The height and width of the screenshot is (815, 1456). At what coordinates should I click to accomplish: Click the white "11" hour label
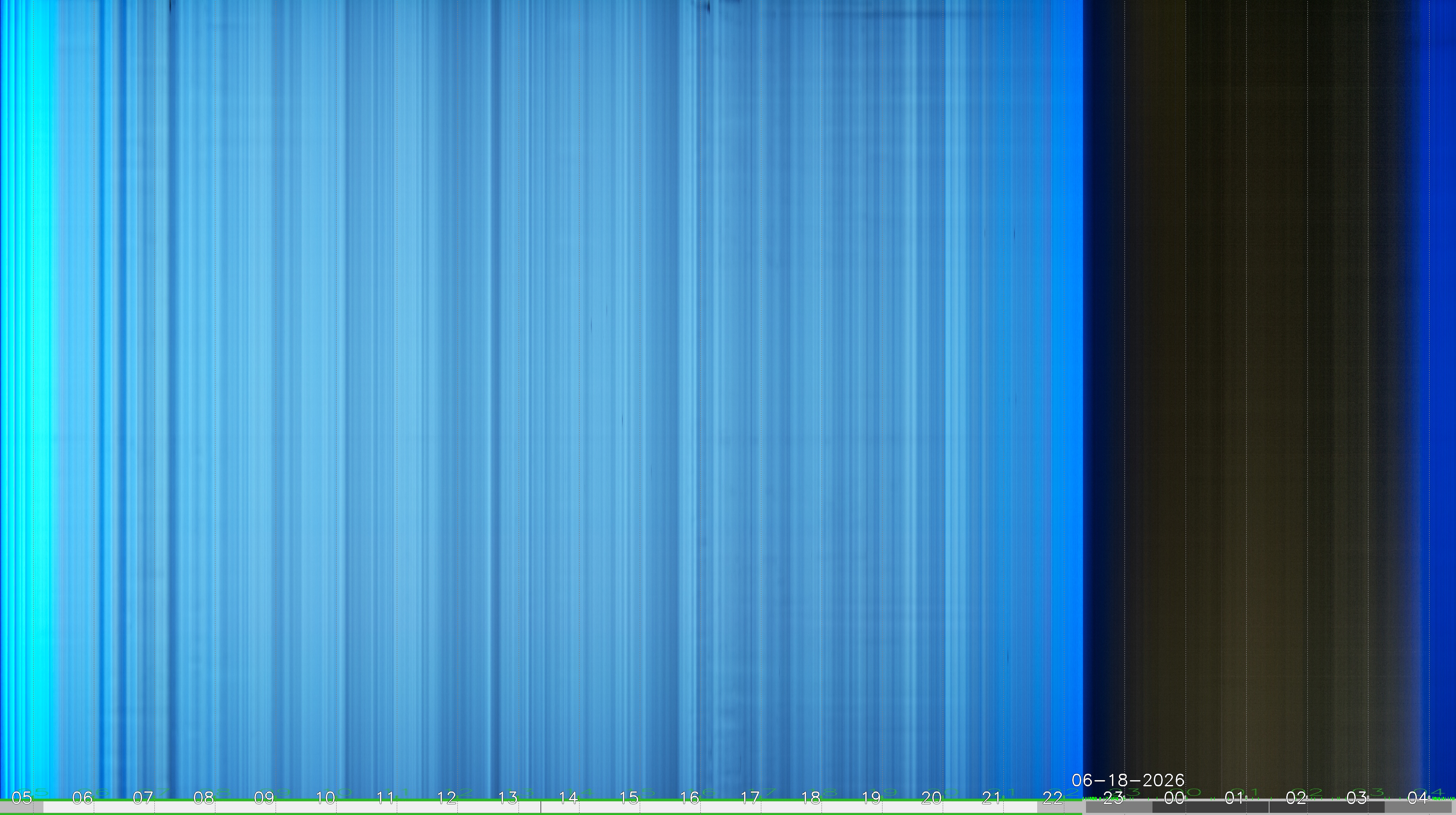pyautogui.click(x=386, y=798)
